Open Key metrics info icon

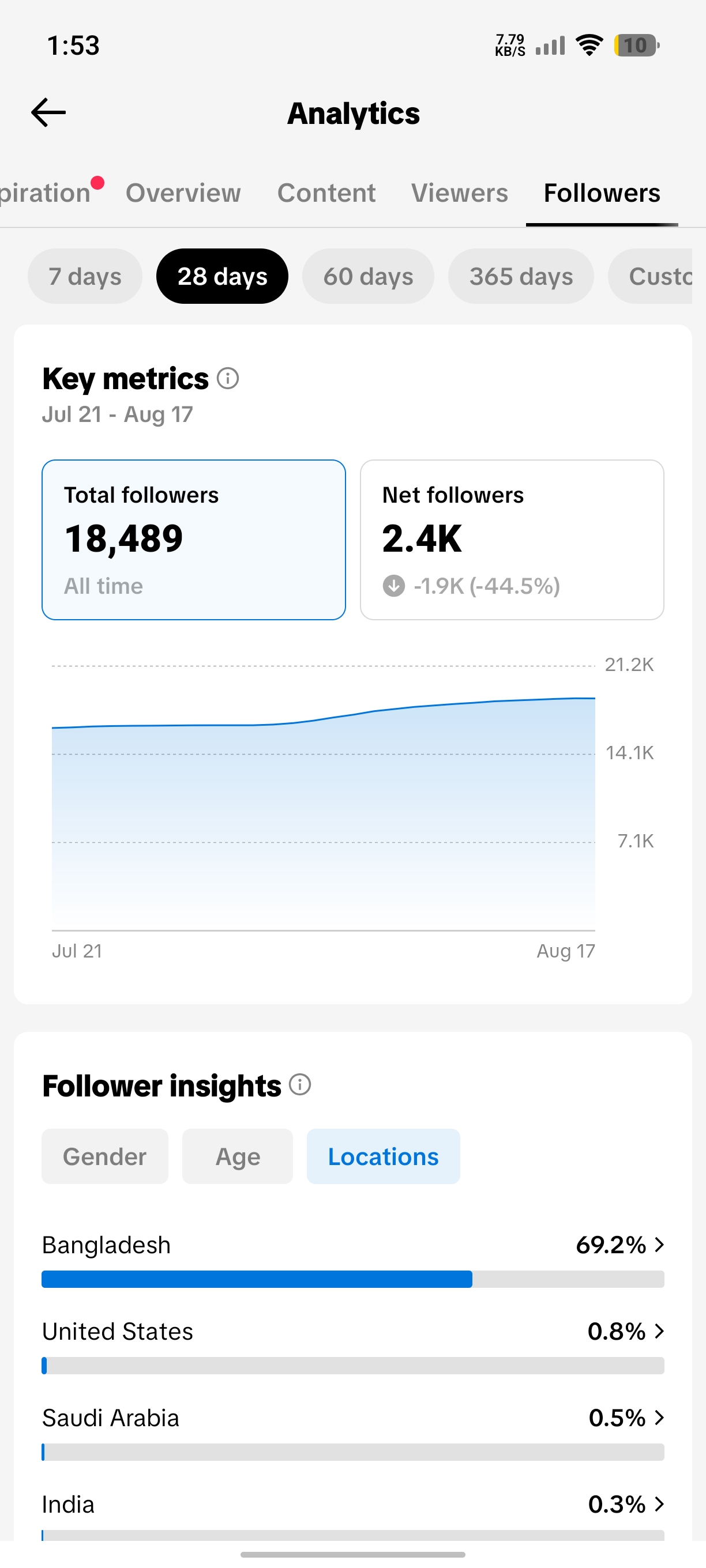pyautogui.click(x=228, y=379)
